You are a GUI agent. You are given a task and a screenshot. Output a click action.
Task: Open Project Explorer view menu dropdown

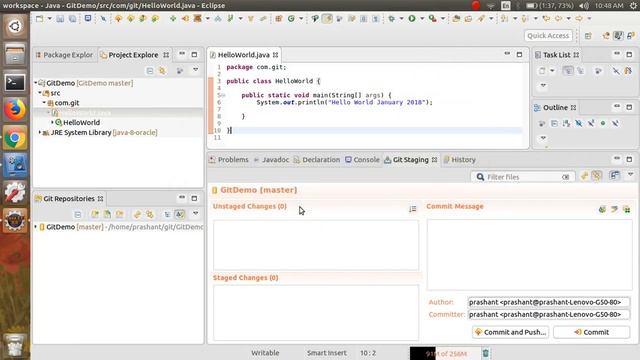click(x=196, y=70)
